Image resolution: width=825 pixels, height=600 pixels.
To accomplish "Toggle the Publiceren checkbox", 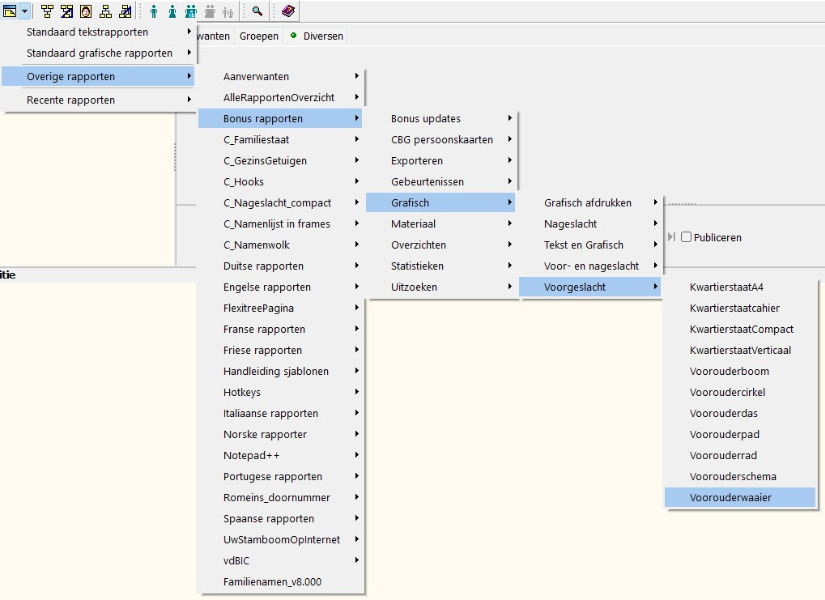I will click(686, 237).
